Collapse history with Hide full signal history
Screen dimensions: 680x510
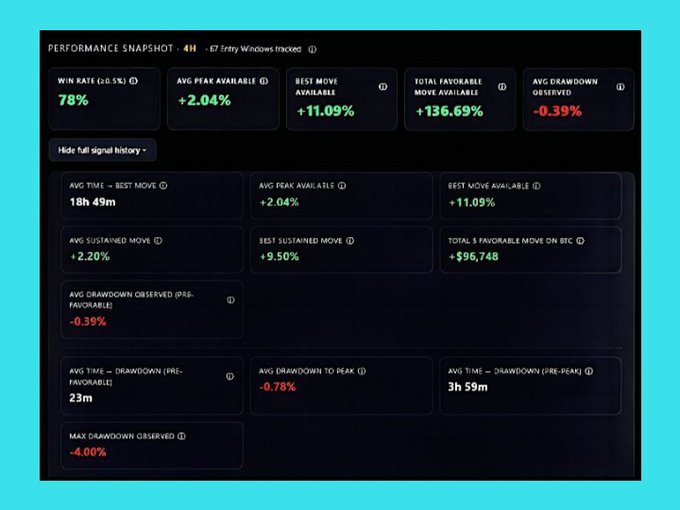click(102, 150)
